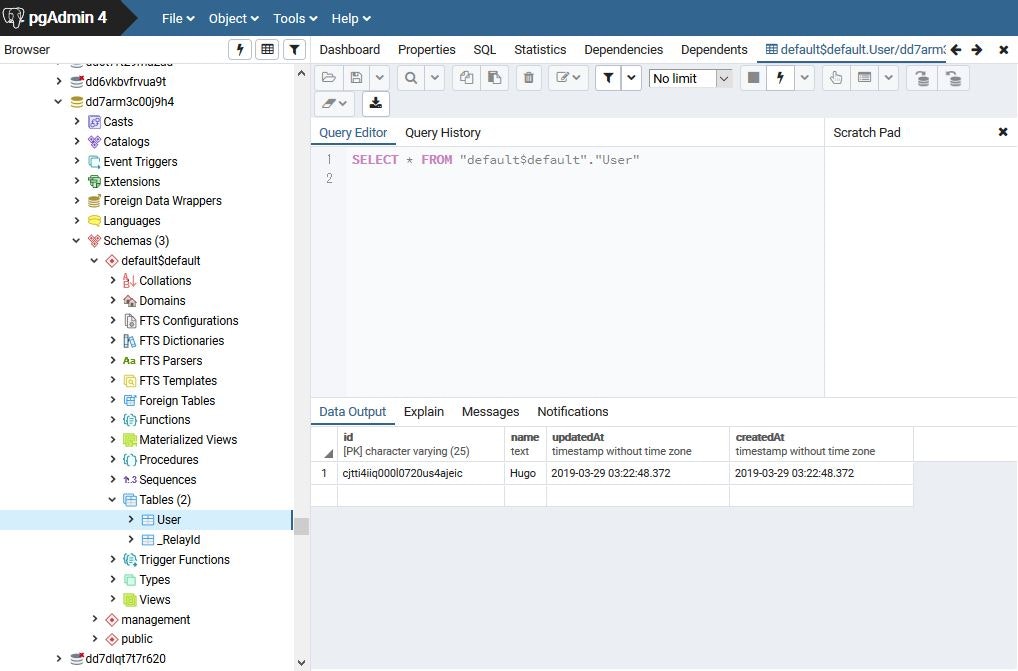Click the Paste rows icon

click(x=494, y=78)
